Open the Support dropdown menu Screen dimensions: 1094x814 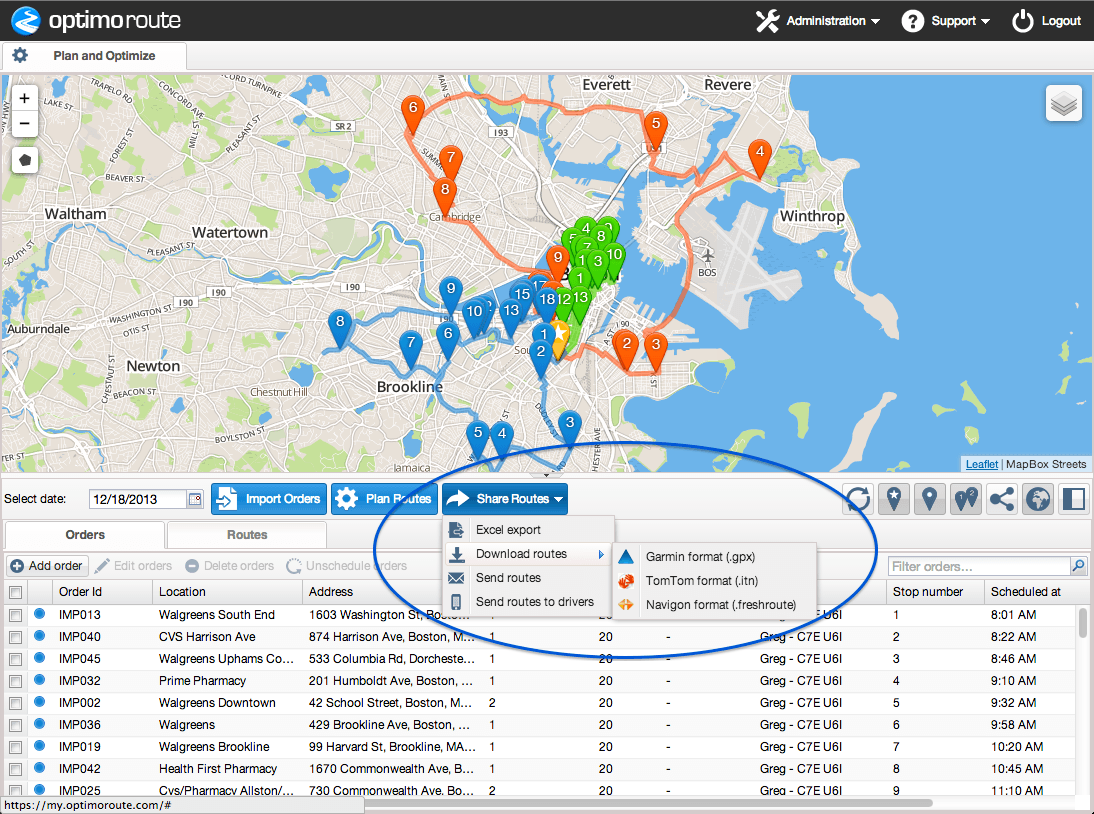pyautogui.click(x=945, y=21)
